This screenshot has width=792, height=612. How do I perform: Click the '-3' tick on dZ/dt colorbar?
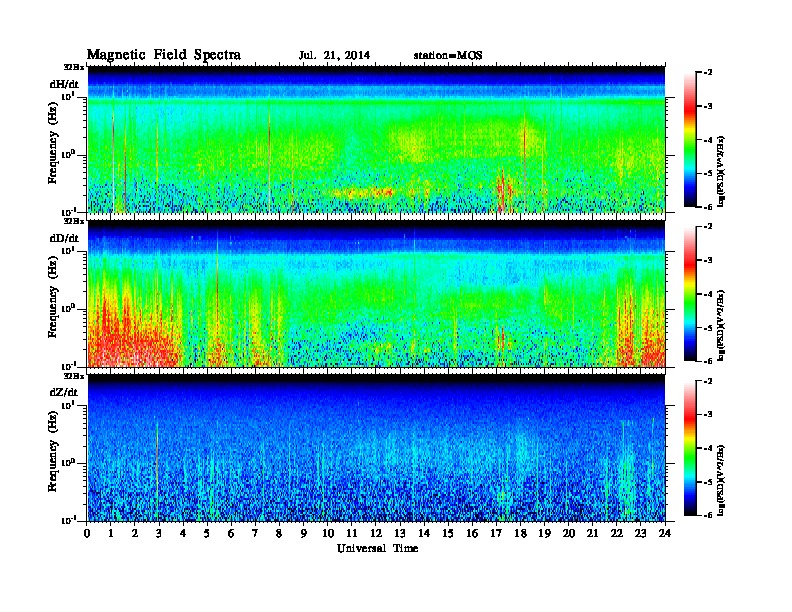[x=708, y=415]
